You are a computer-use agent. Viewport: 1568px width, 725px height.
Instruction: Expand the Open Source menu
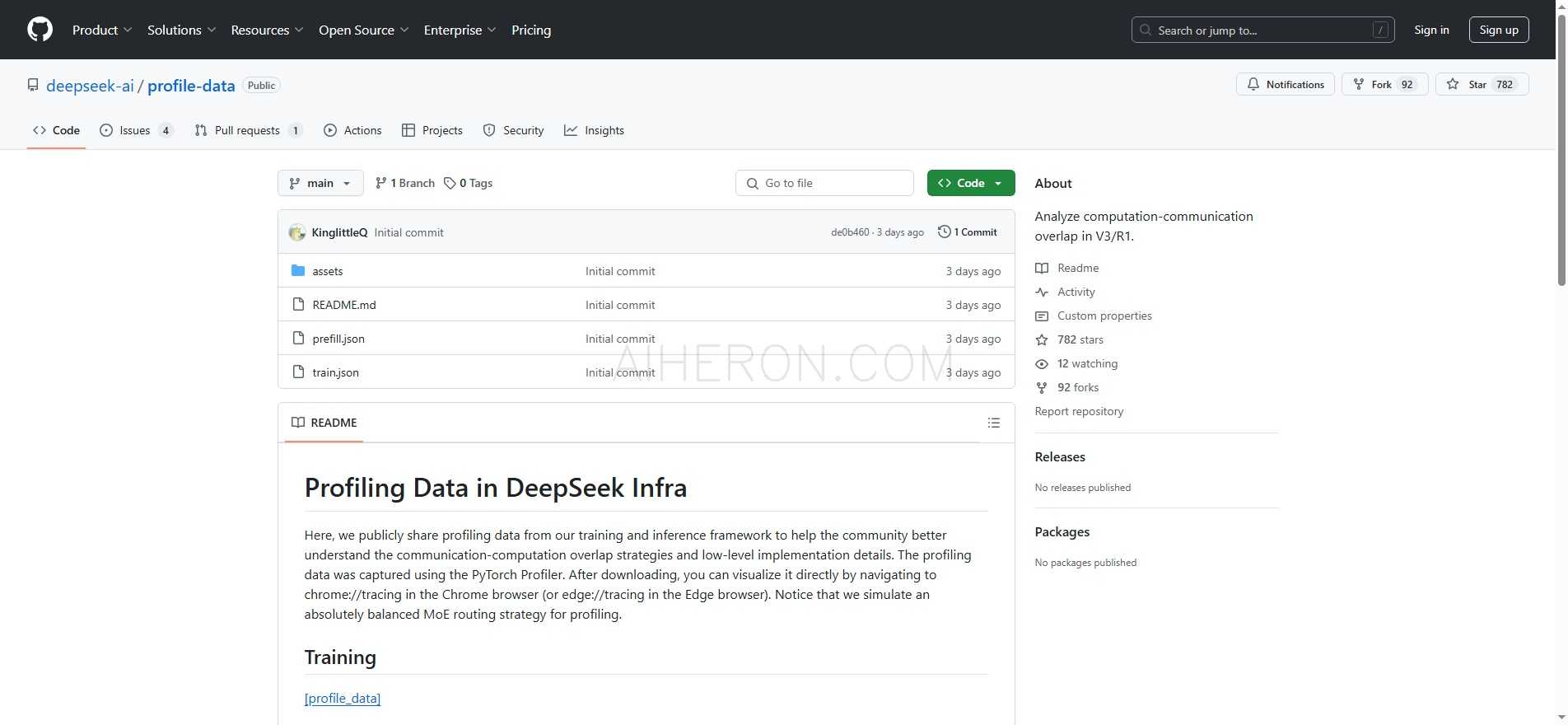(x=364, y=30)
